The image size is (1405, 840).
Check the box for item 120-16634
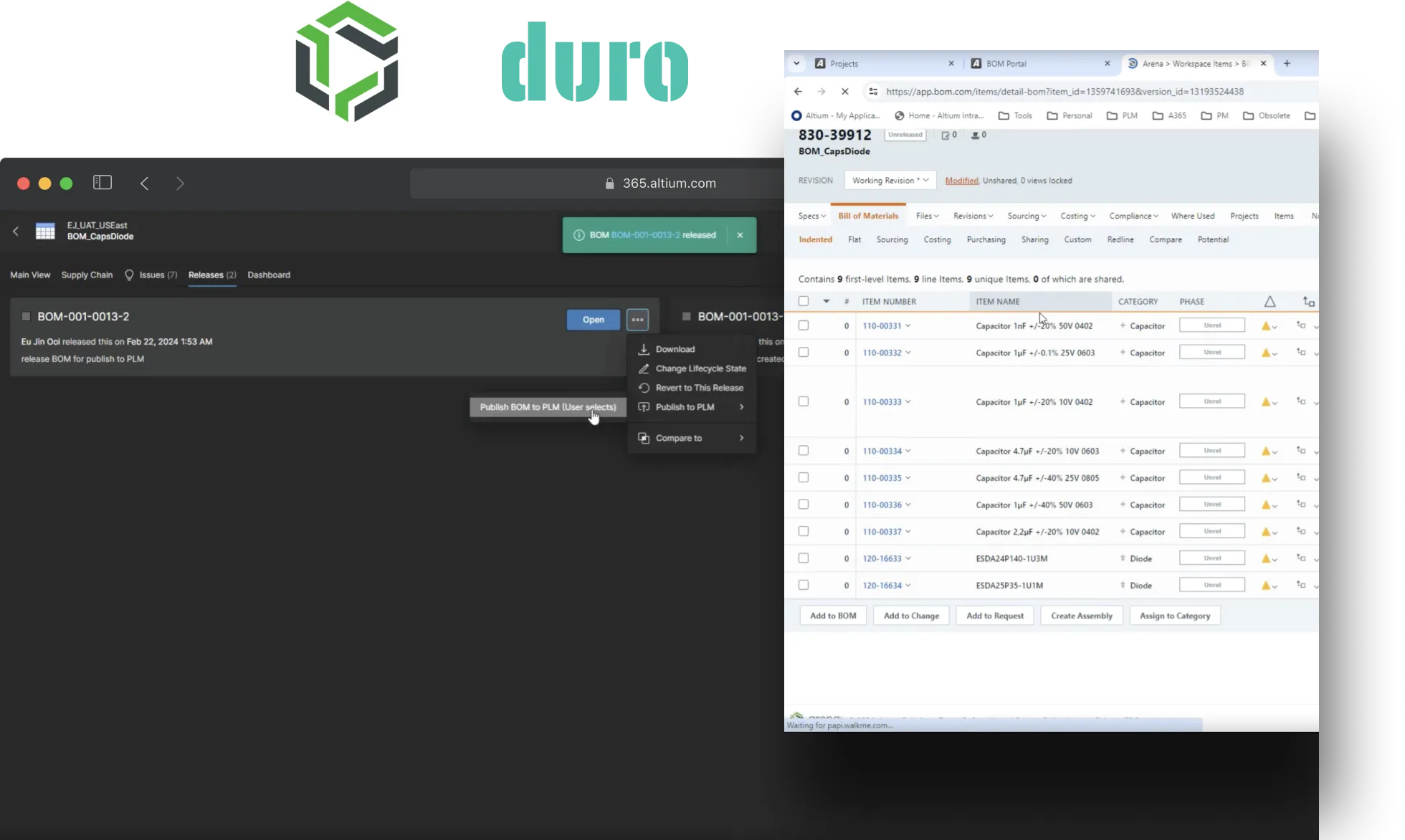pos(804,585)
